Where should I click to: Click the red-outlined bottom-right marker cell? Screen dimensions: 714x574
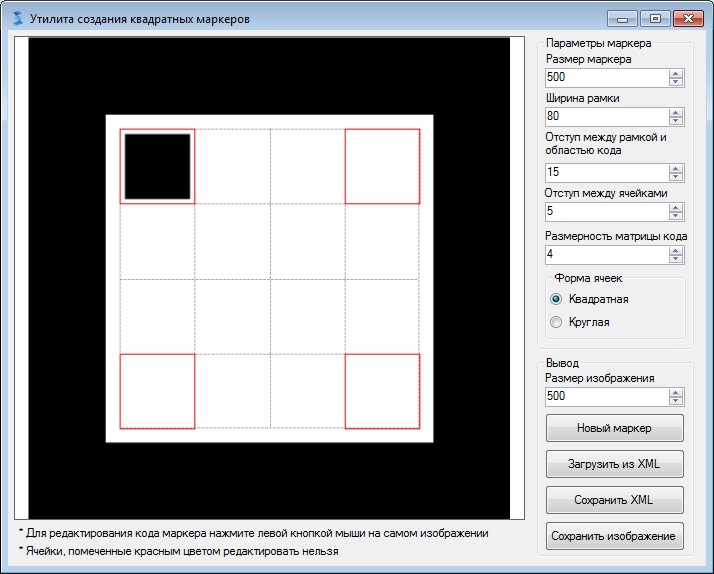(382, 391)
